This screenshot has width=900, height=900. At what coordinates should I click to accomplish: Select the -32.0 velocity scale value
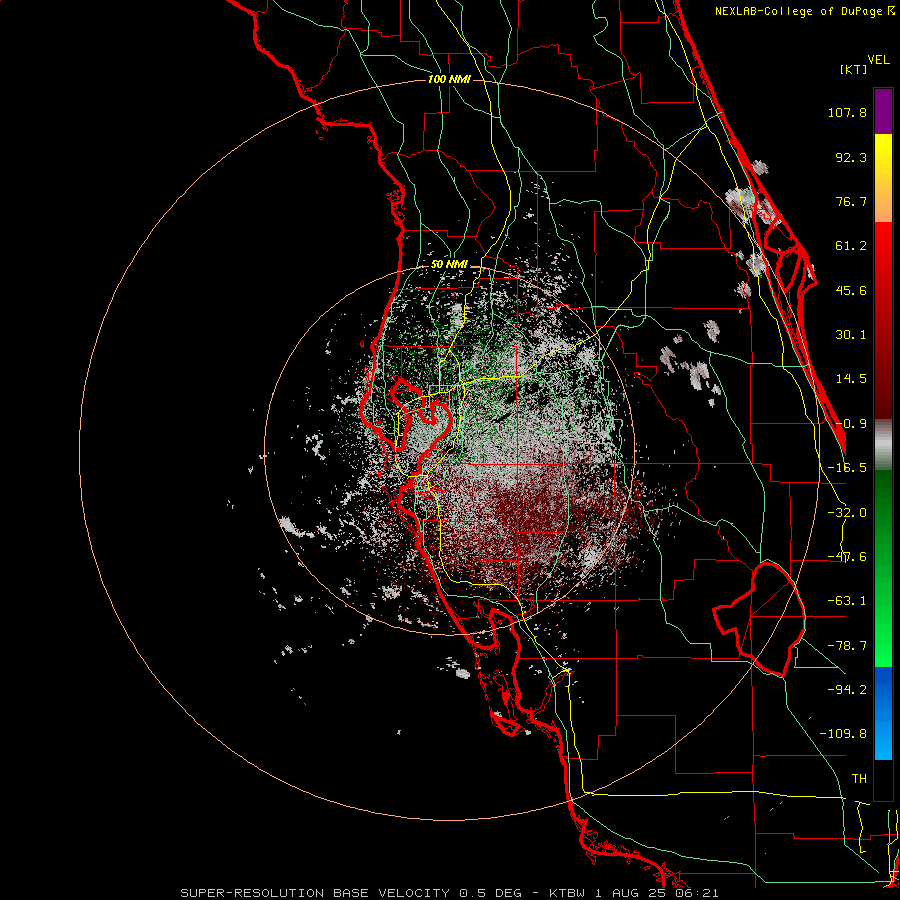point(847,513)
